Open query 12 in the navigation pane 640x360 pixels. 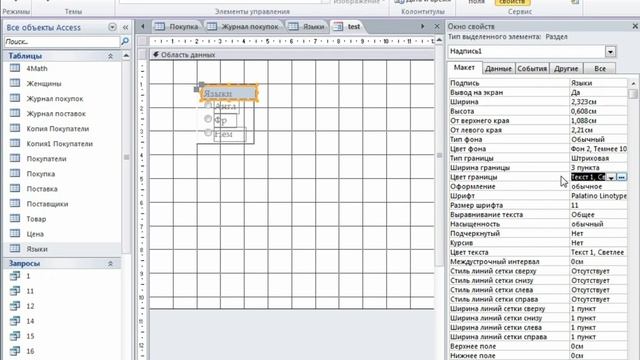tap(30, 307)
